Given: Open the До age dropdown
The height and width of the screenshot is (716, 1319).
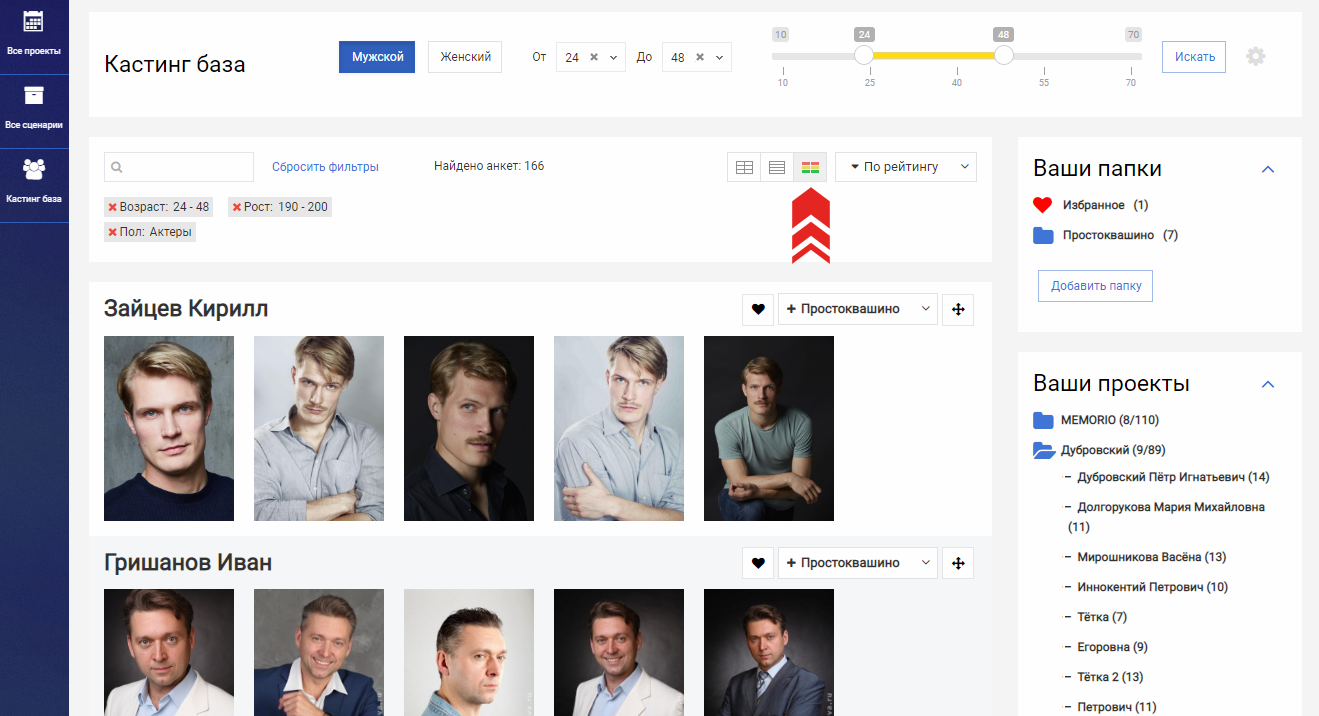Looking at the screenshot, I should click(x=720, y=58).
